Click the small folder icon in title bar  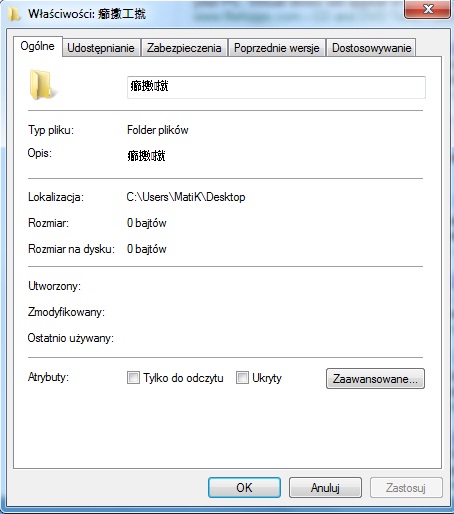point(14,14)
